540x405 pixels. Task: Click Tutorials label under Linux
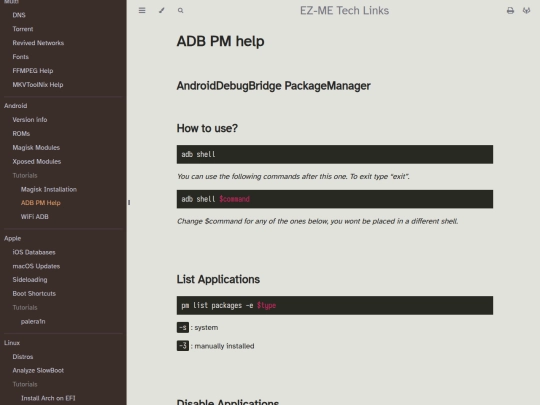point(25,384)
